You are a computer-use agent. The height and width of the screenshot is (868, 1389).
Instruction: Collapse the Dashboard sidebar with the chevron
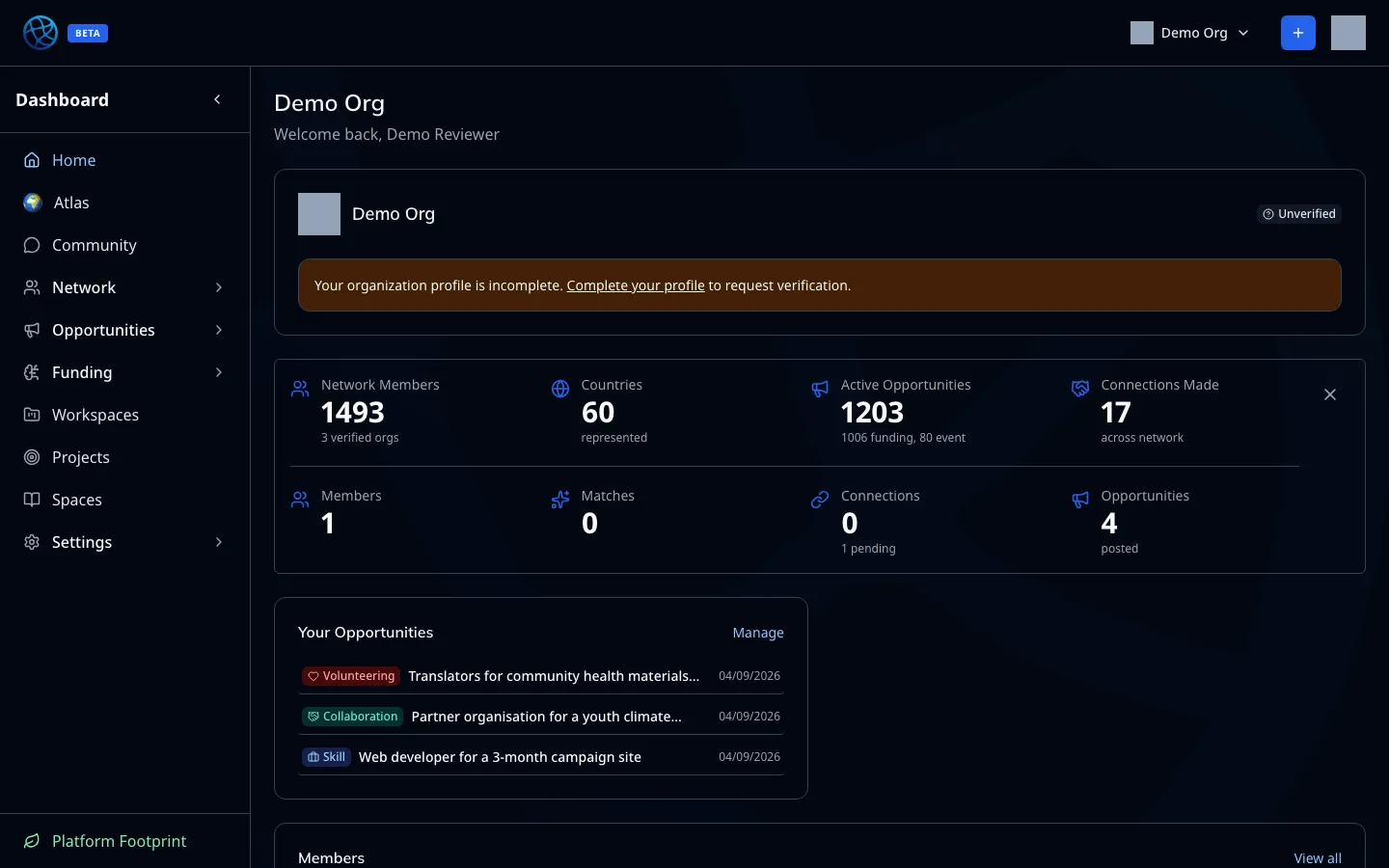pyautogui.click(x=217, y=99)
